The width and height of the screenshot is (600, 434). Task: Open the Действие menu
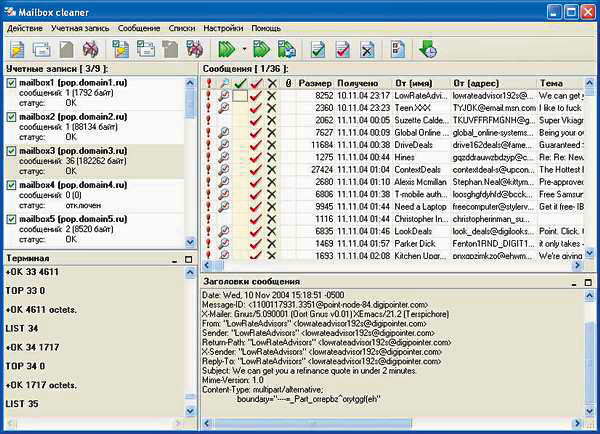coord(25,28)
